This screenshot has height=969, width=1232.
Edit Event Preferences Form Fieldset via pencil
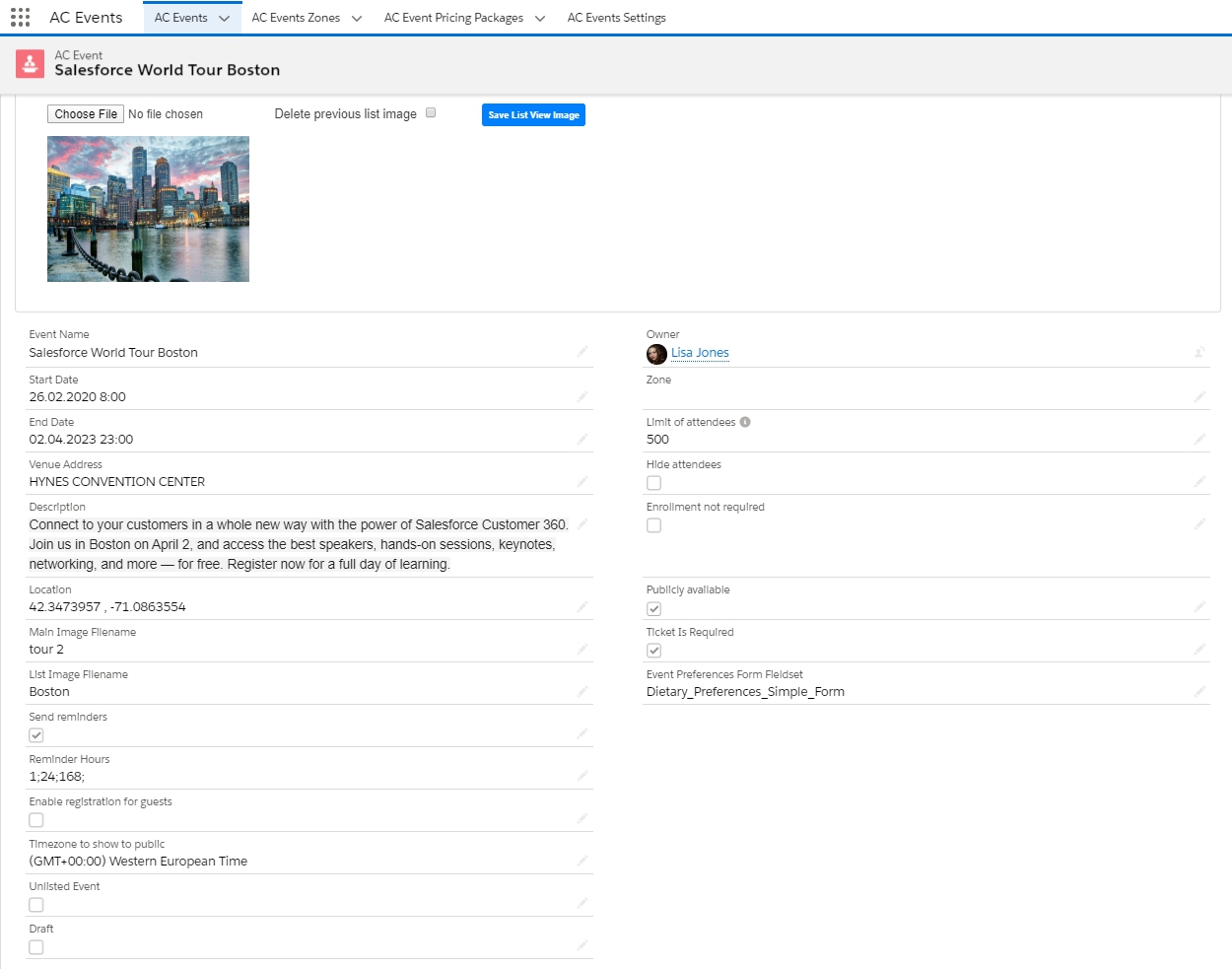click(1199, 691)
